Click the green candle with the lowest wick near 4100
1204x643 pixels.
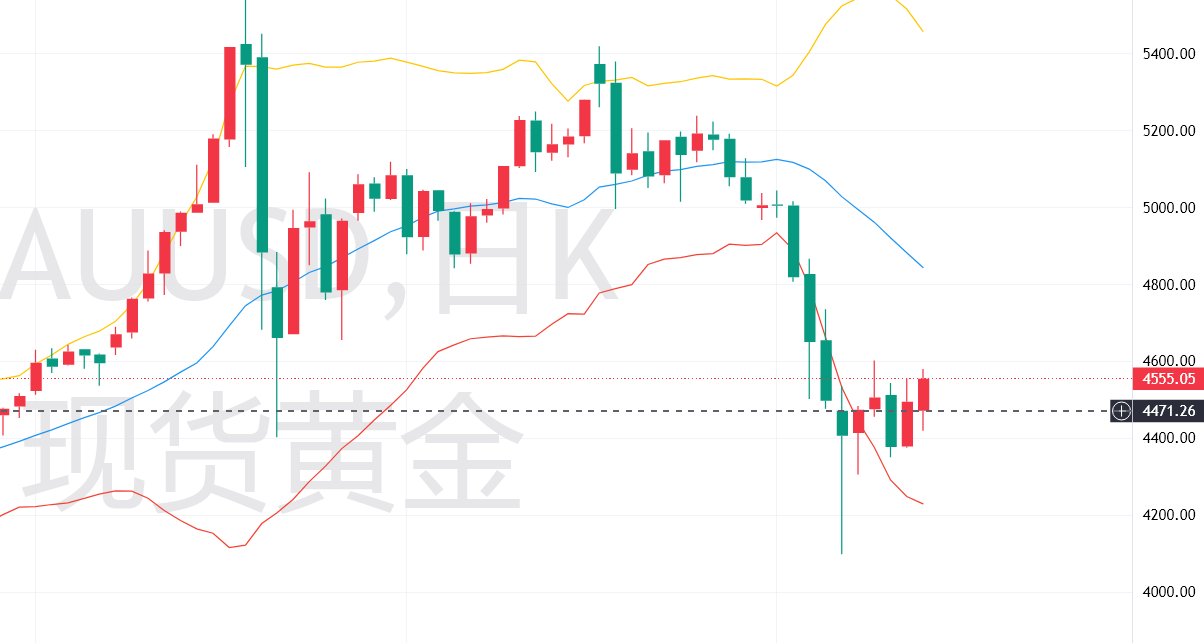click(x=842, y=423)
